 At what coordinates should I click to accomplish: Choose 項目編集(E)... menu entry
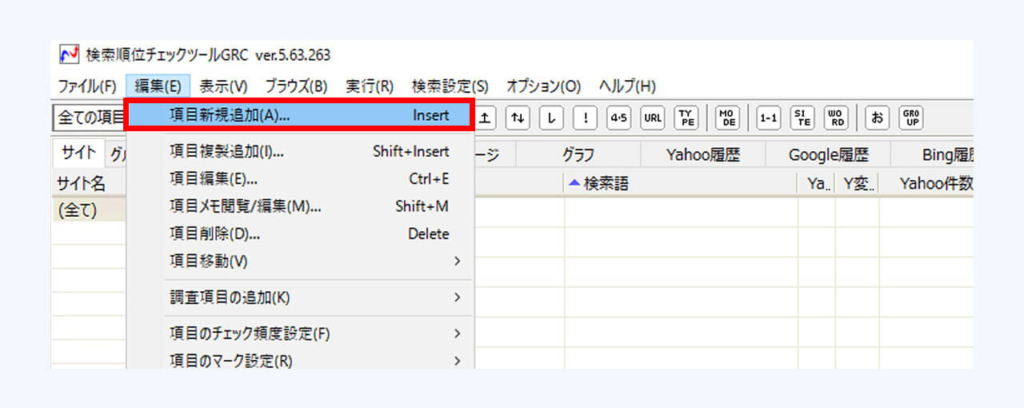(300, 179)
